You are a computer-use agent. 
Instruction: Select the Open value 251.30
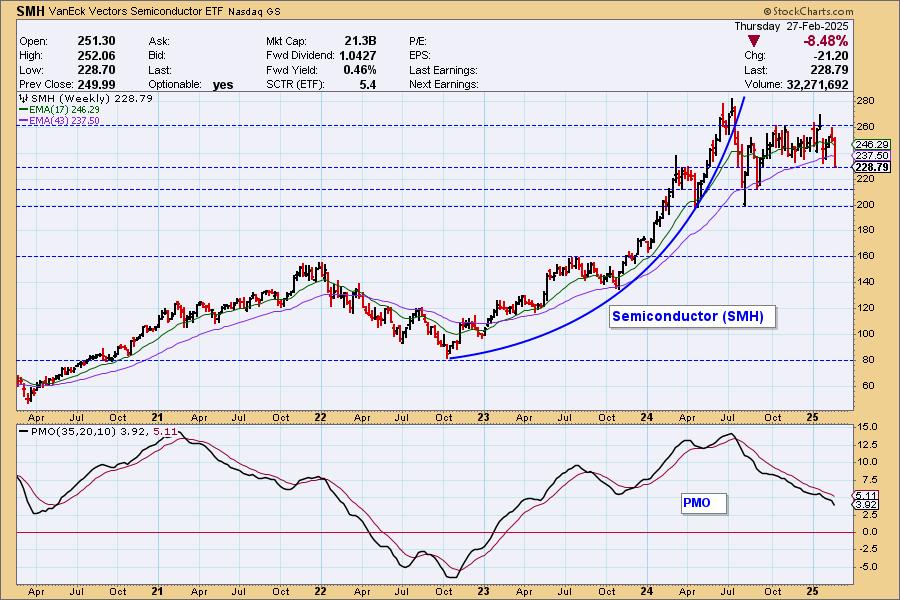point(96,41)
